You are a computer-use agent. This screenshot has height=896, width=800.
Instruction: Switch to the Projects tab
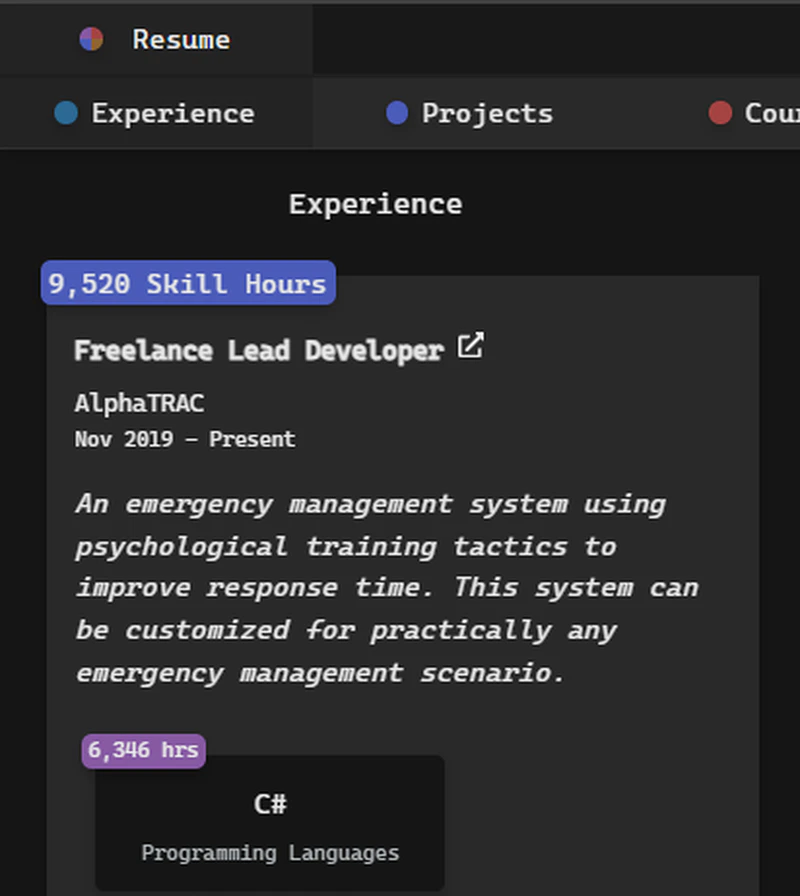(487, 114)
